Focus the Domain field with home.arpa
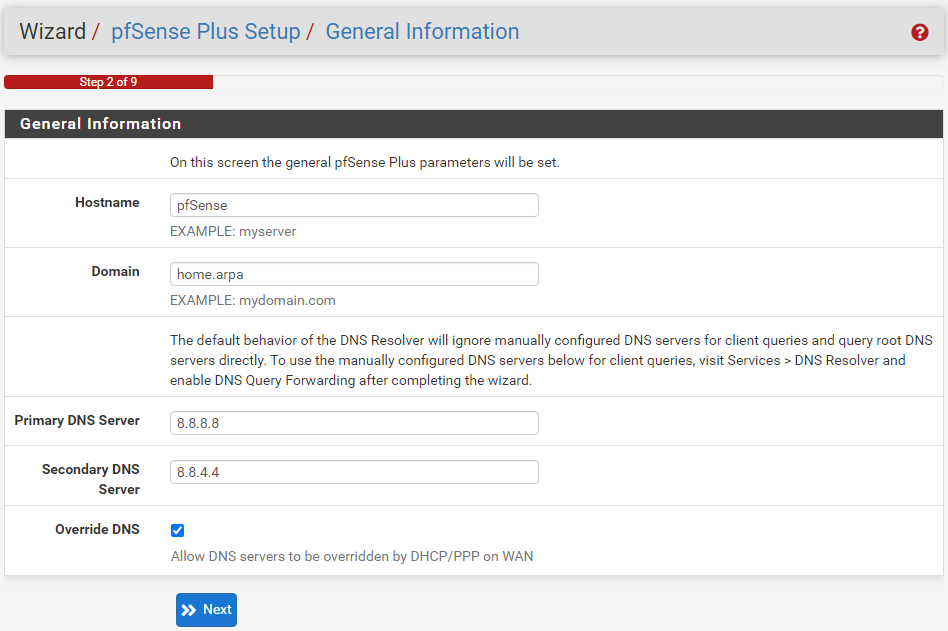The width and height of the screenshot is (948, 631). pyautogui.click(x=354, y=274)
